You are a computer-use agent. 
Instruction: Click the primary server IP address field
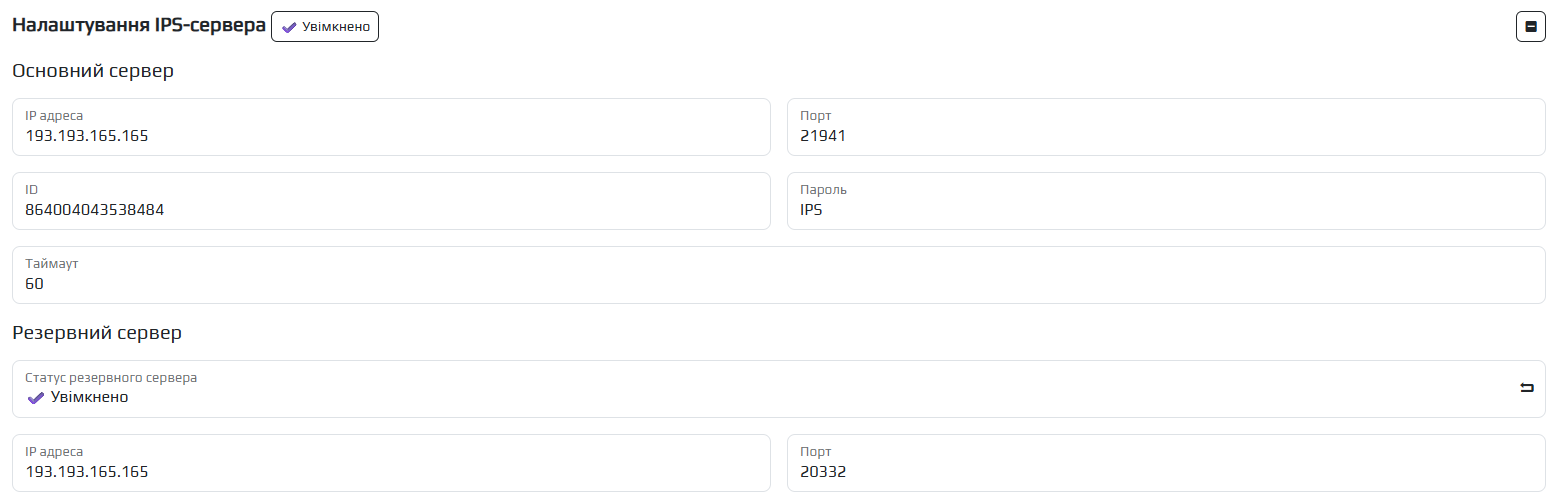point(391,127)
